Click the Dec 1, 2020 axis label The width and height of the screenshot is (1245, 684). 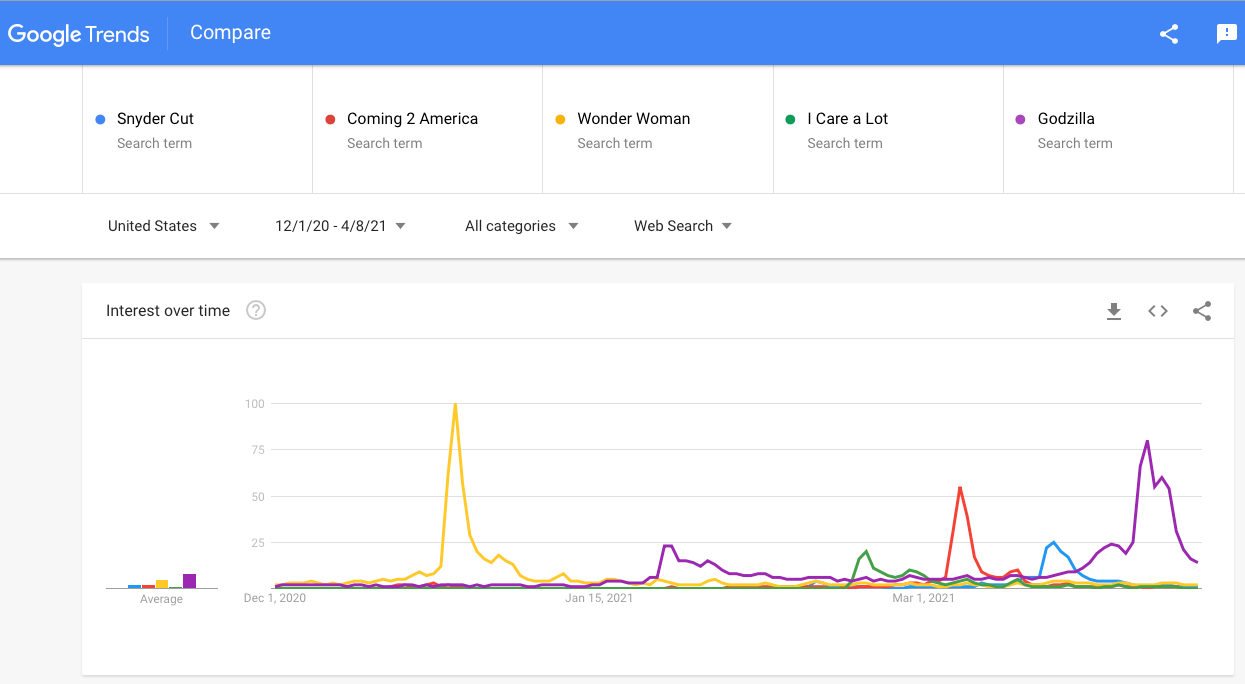coord(275,598)
